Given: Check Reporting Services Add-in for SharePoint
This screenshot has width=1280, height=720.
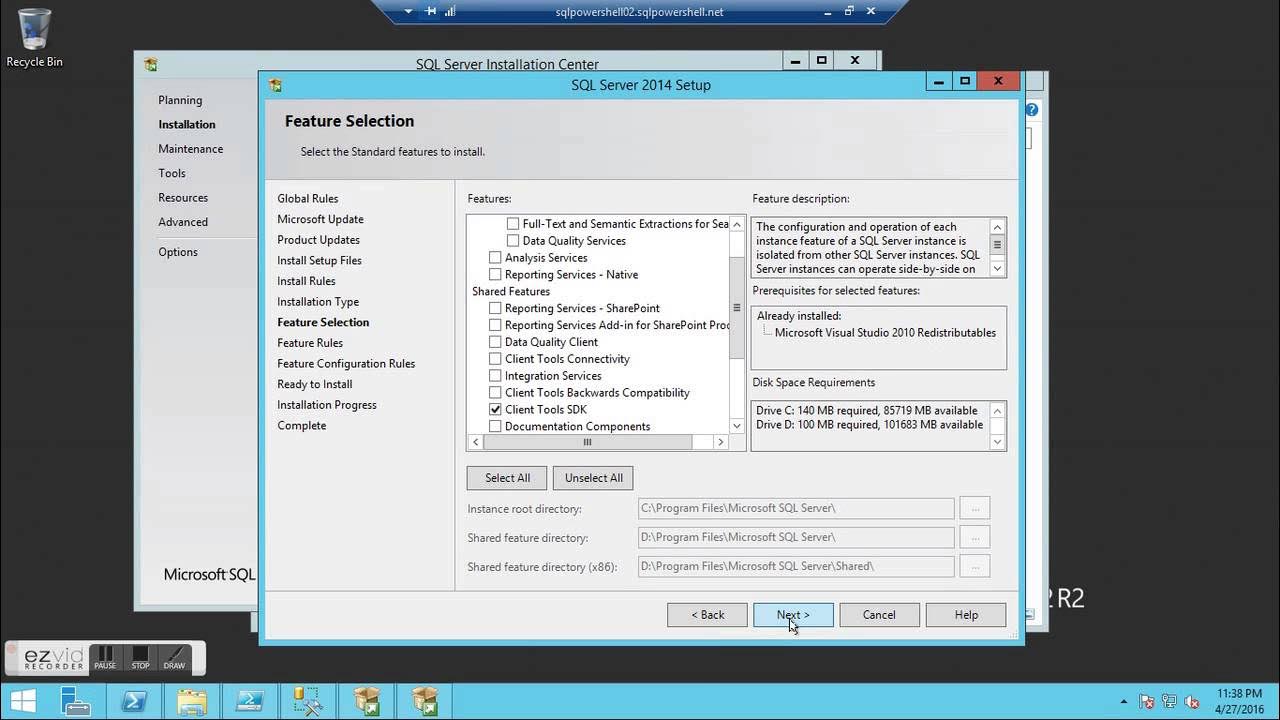Looking at the screenshot, I should pos(495,325).
